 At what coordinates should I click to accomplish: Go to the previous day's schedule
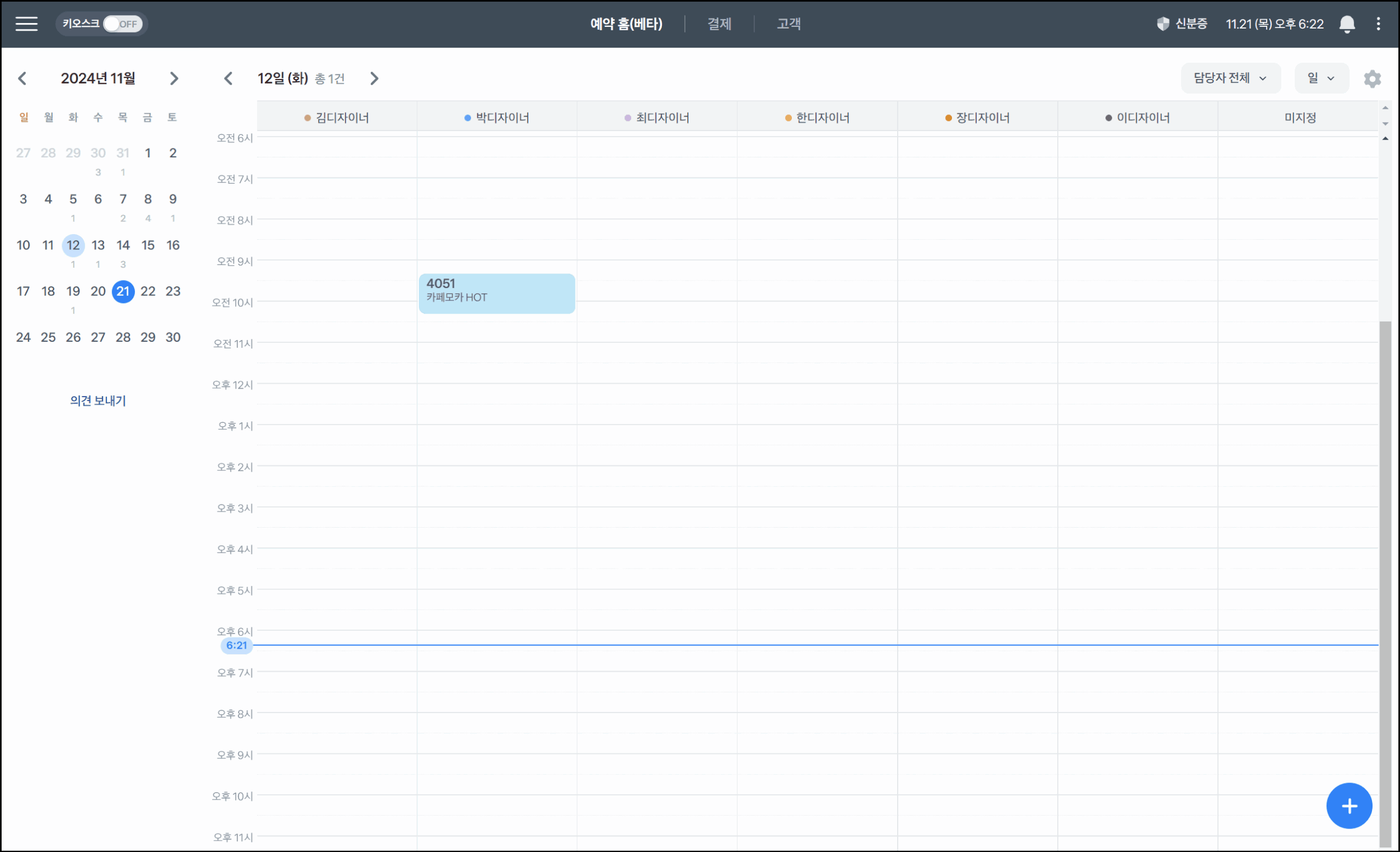(228, 78)
